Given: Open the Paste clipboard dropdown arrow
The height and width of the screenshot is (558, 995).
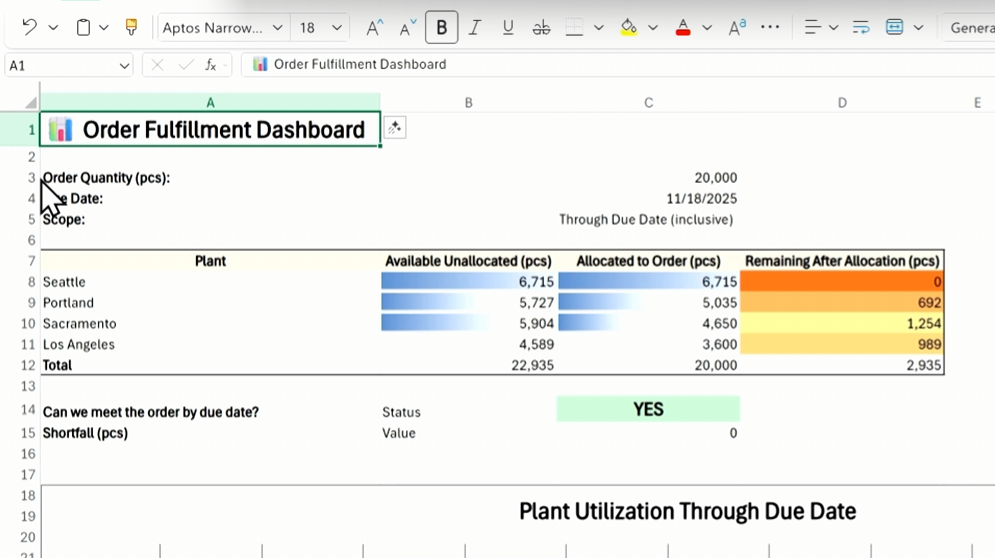Looking at the screenshot, I should coord(103,28).
